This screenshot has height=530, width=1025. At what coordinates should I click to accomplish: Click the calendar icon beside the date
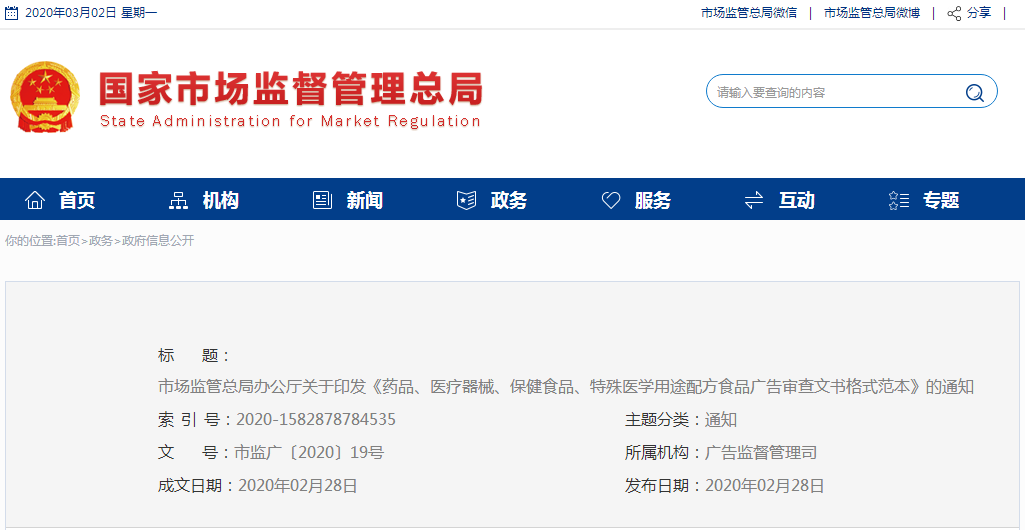pos(12,13)
